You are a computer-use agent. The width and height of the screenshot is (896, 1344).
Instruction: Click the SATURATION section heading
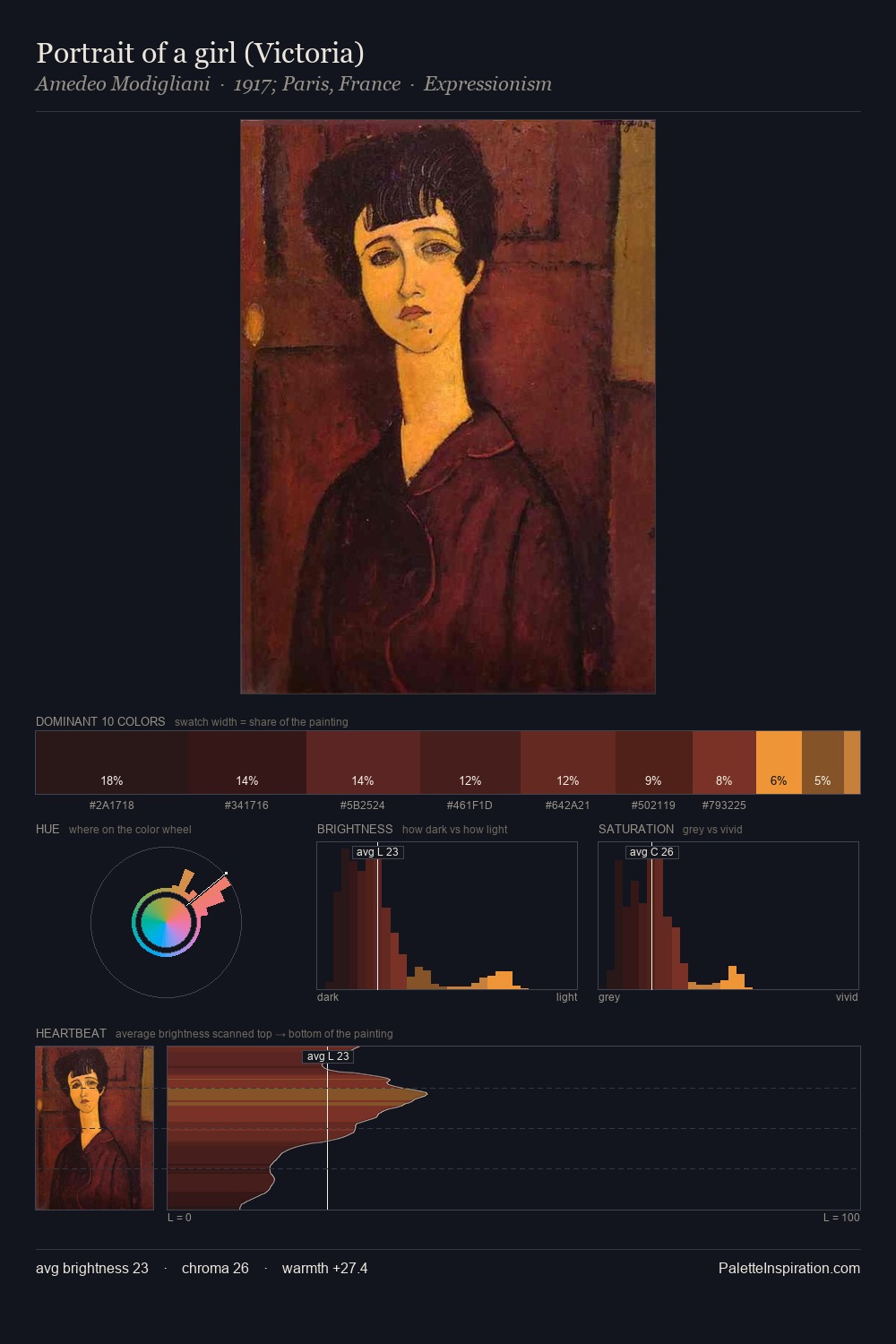[636, 829]
